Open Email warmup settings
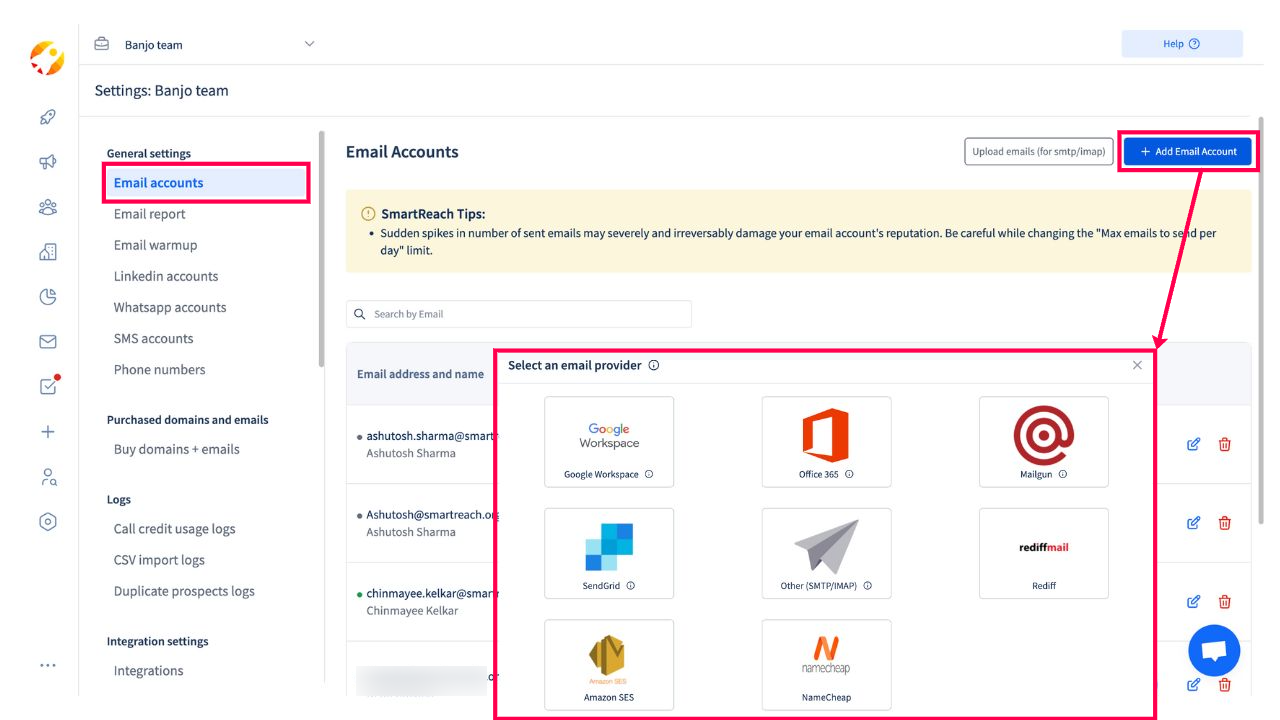The width and height of the screenshot is (1280, 720). (155, 245)
